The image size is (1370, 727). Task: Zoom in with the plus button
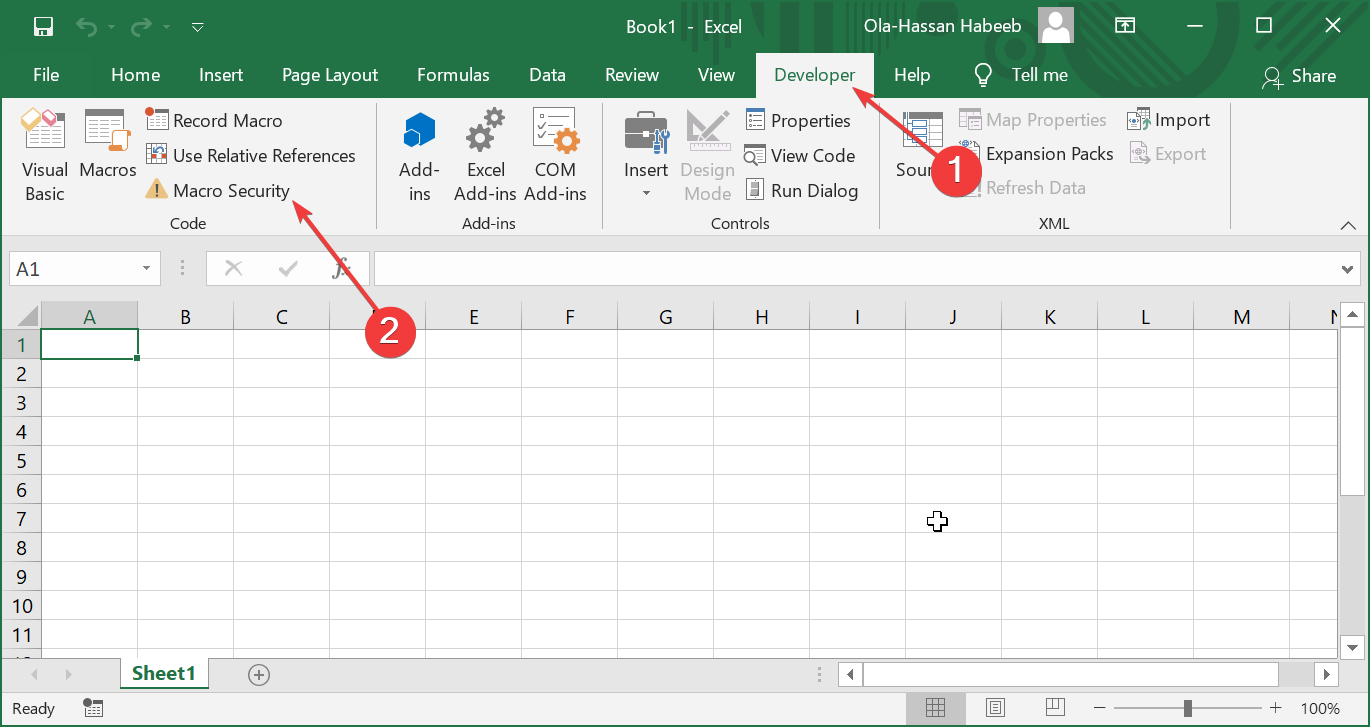click(x=1274, y=708)
